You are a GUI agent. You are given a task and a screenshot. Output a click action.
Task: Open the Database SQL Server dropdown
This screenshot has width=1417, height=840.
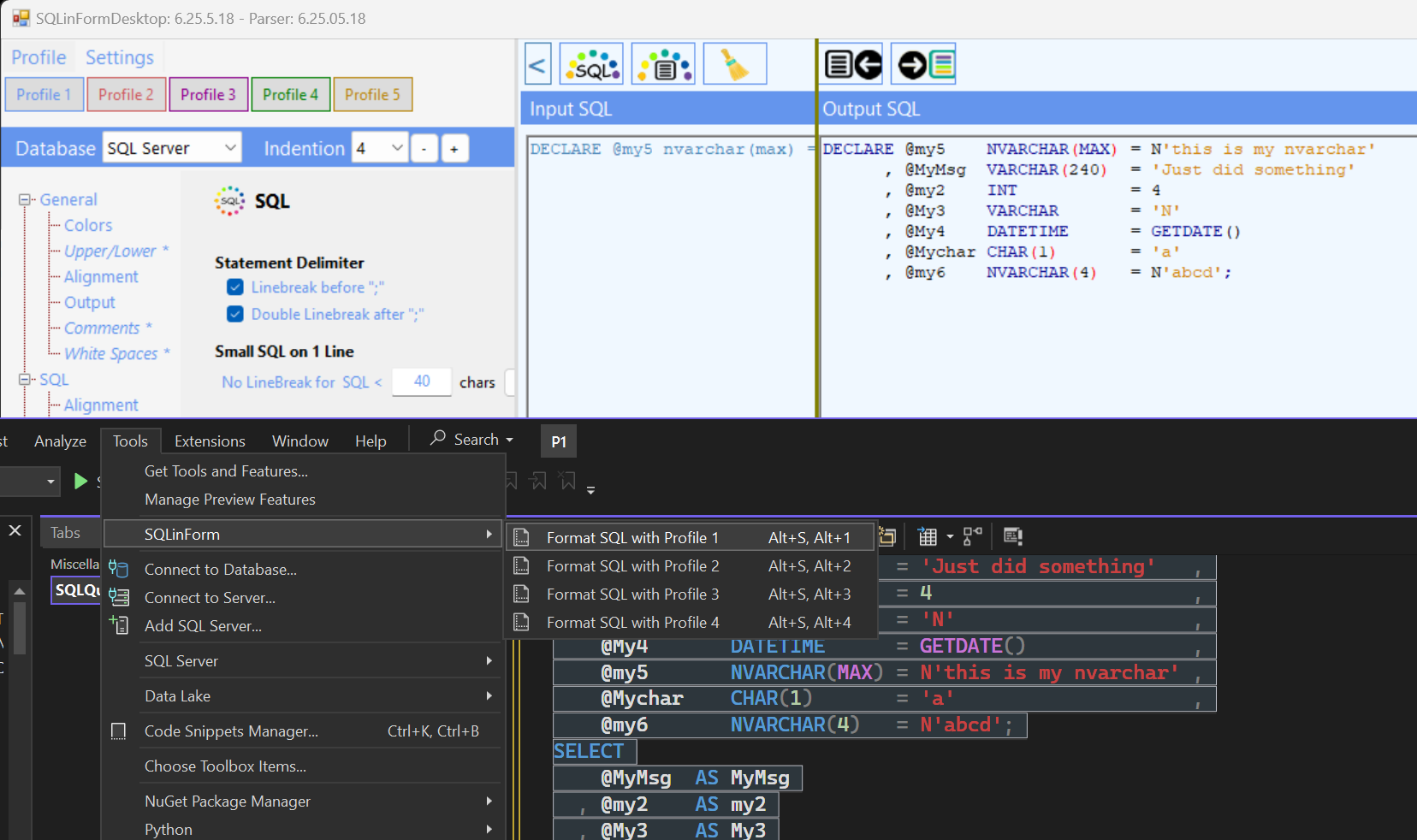[x=172, y=148]
